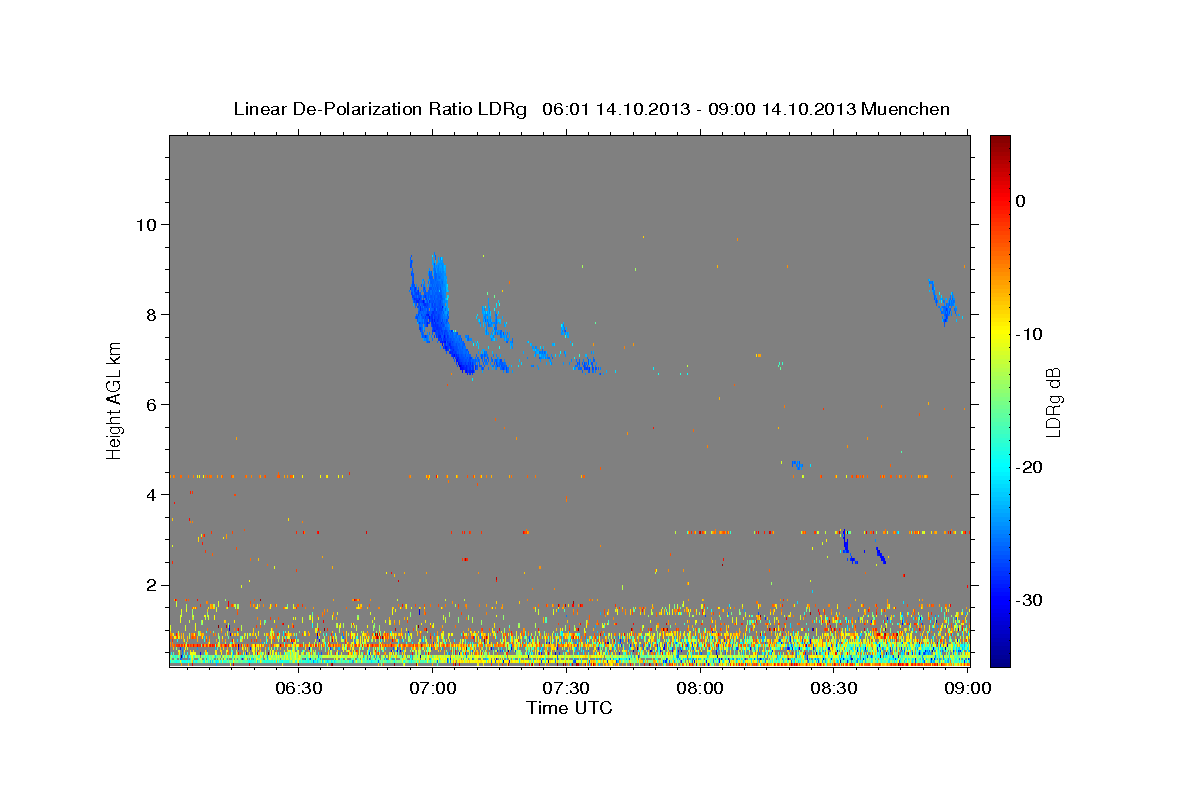Screen dimensions: 1200x800
Task: Click the colorbar value -30
Action: point(1029,600)
